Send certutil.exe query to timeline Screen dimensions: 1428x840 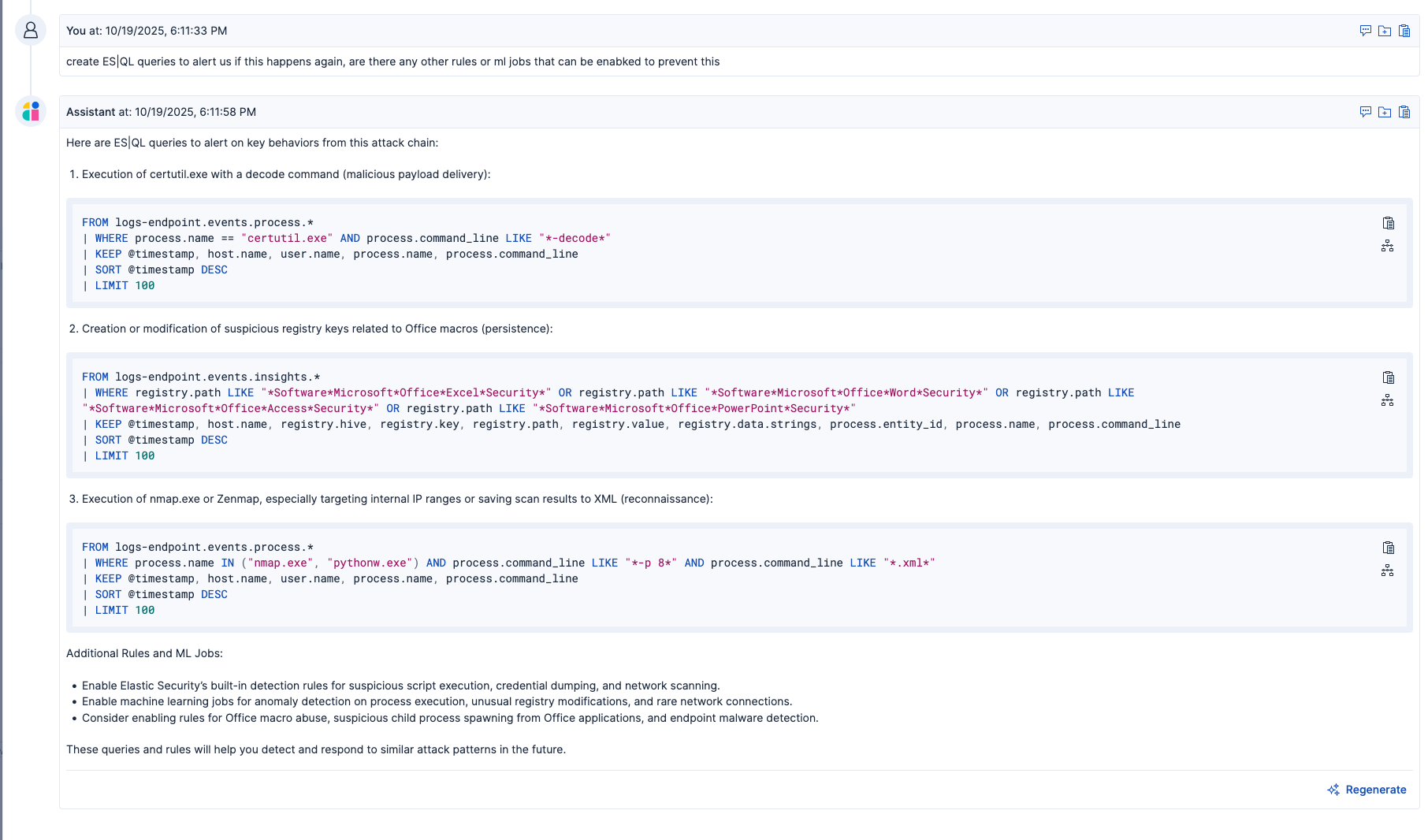click(x=1388, y=247)
